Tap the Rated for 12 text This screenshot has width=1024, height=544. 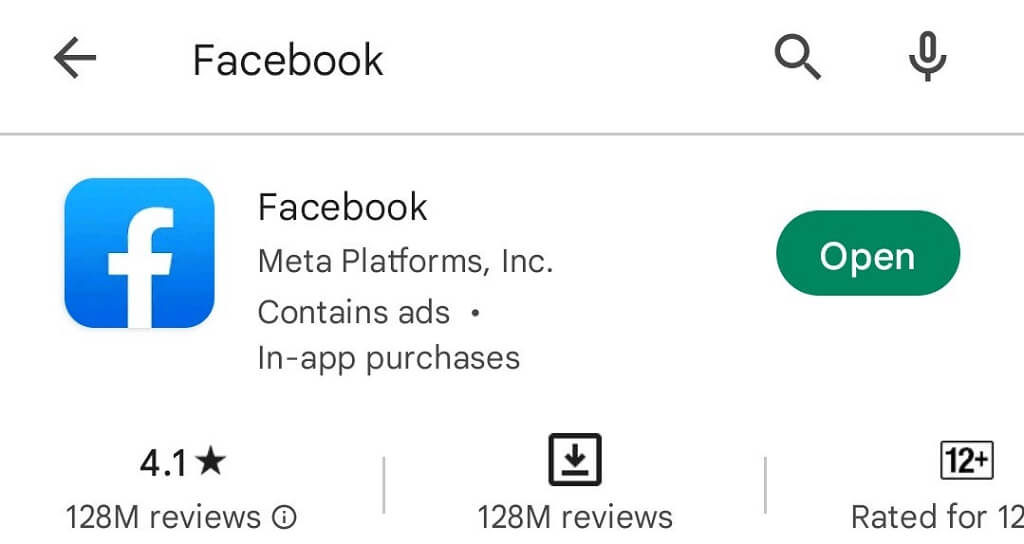936,517
